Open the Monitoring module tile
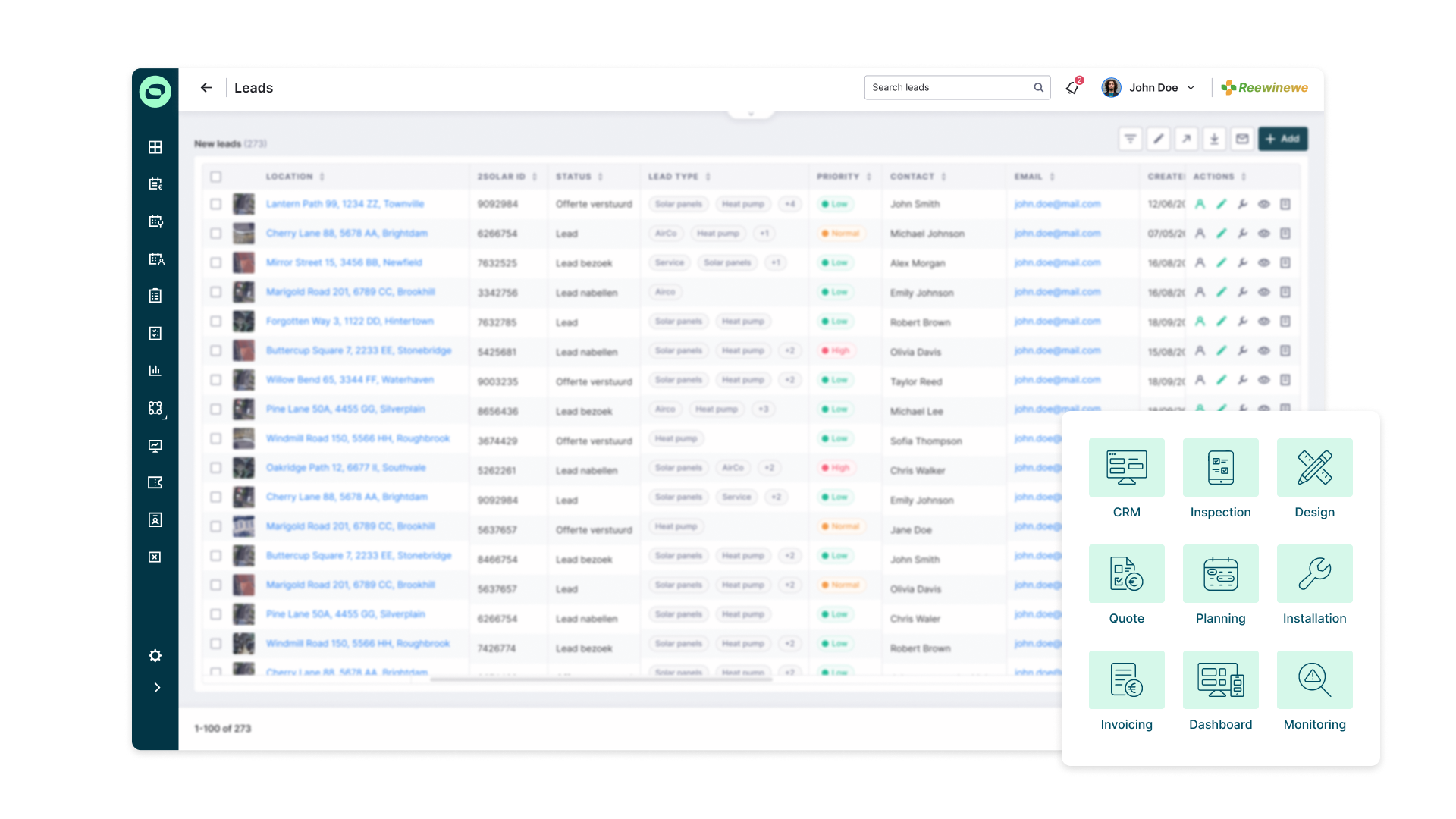1456x819 pixels. (x=1314, y=680)
